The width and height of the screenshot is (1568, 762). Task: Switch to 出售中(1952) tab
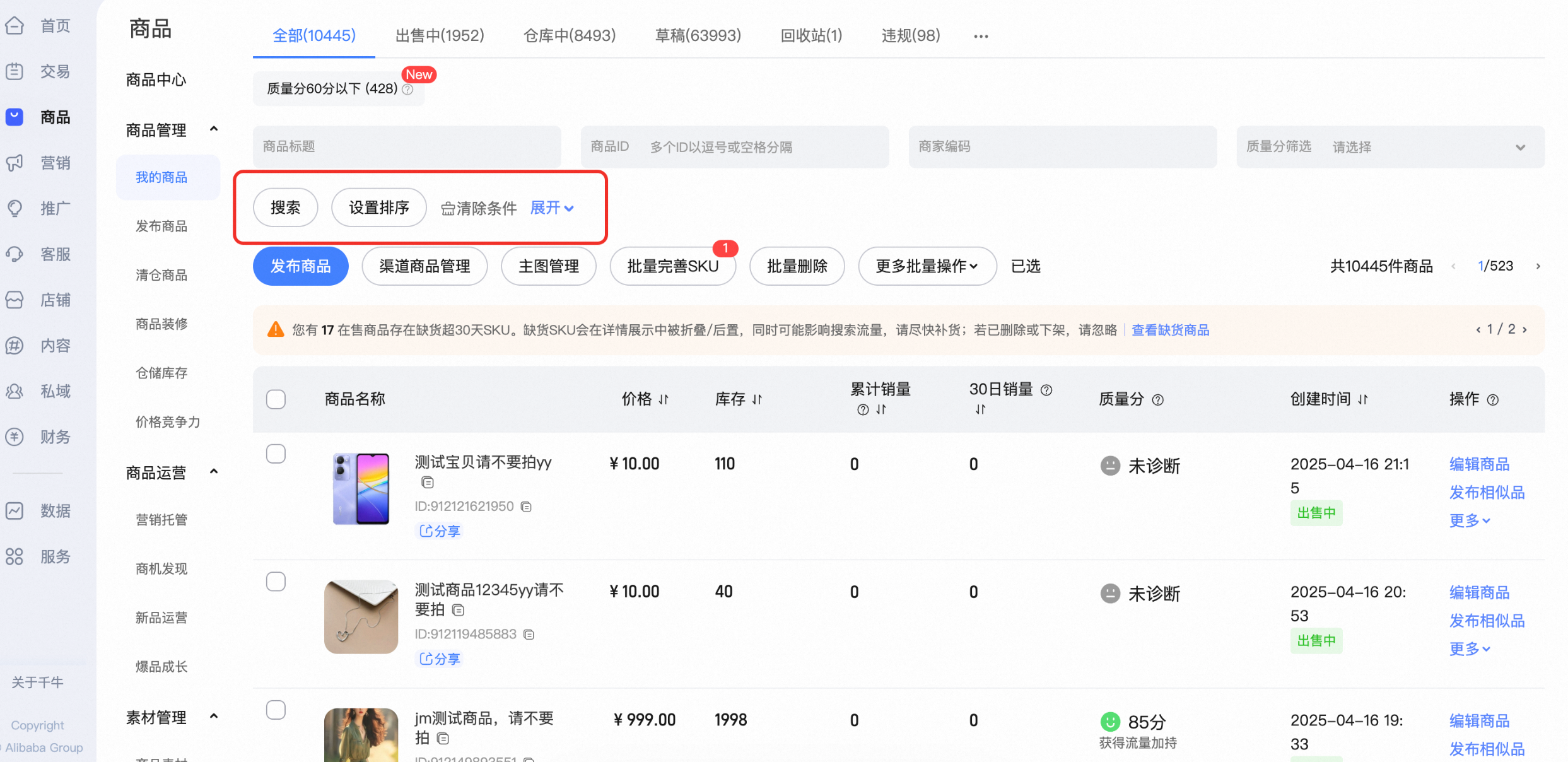440,35
